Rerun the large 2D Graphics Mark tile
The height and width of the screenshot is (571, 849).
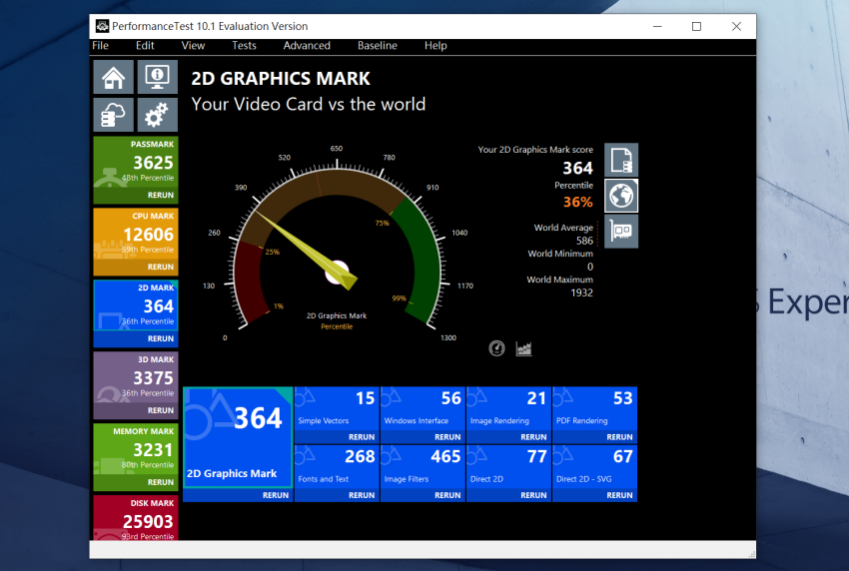(276, 495)
